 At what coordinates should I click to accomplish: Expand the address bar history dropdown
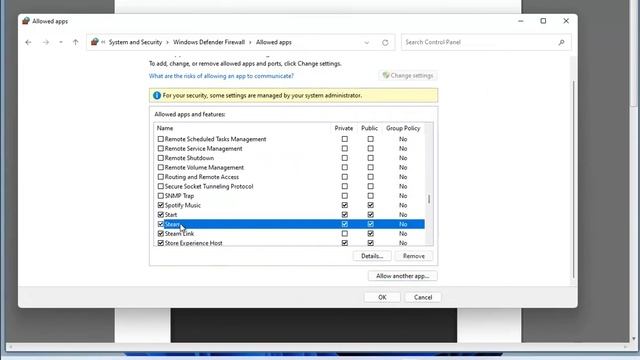point(367,42)
